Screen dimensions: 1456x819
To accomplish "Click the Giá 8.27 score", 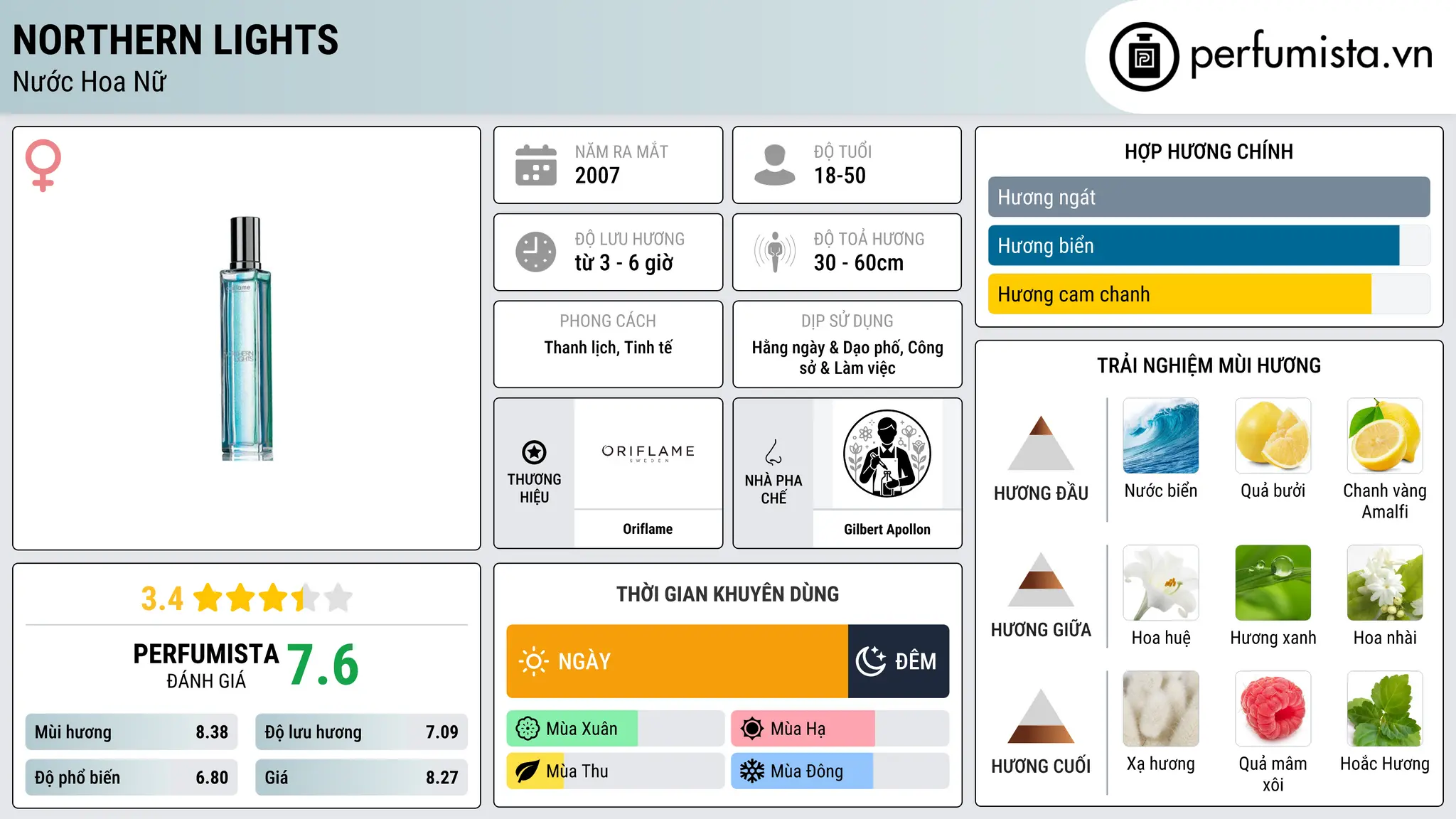I will 361,777.
